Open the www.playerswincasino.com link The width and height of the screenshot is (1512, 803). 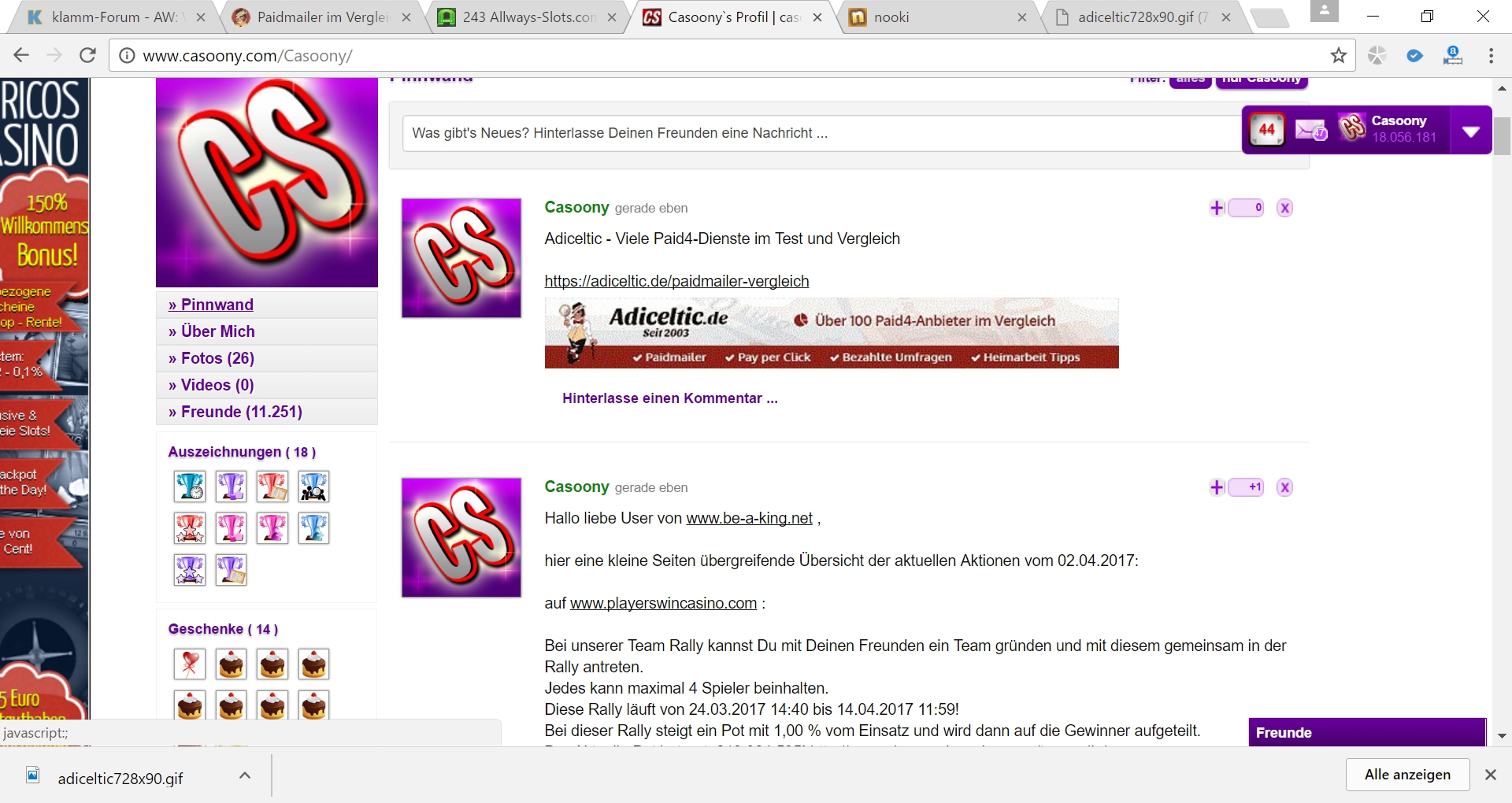click(x=663, y=603)
